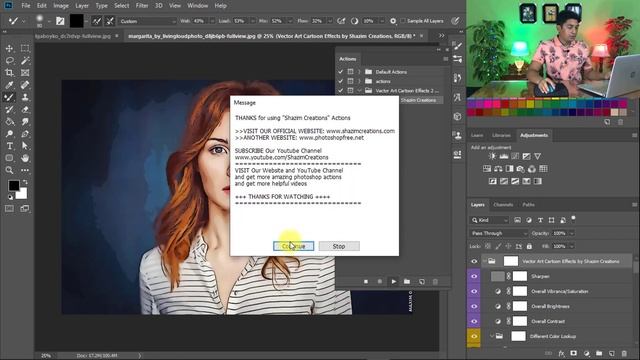The width and height of the screenshot is (640, 360).
Task: Open the Custom mode dropdown in options bar
Action: [147, 21]
